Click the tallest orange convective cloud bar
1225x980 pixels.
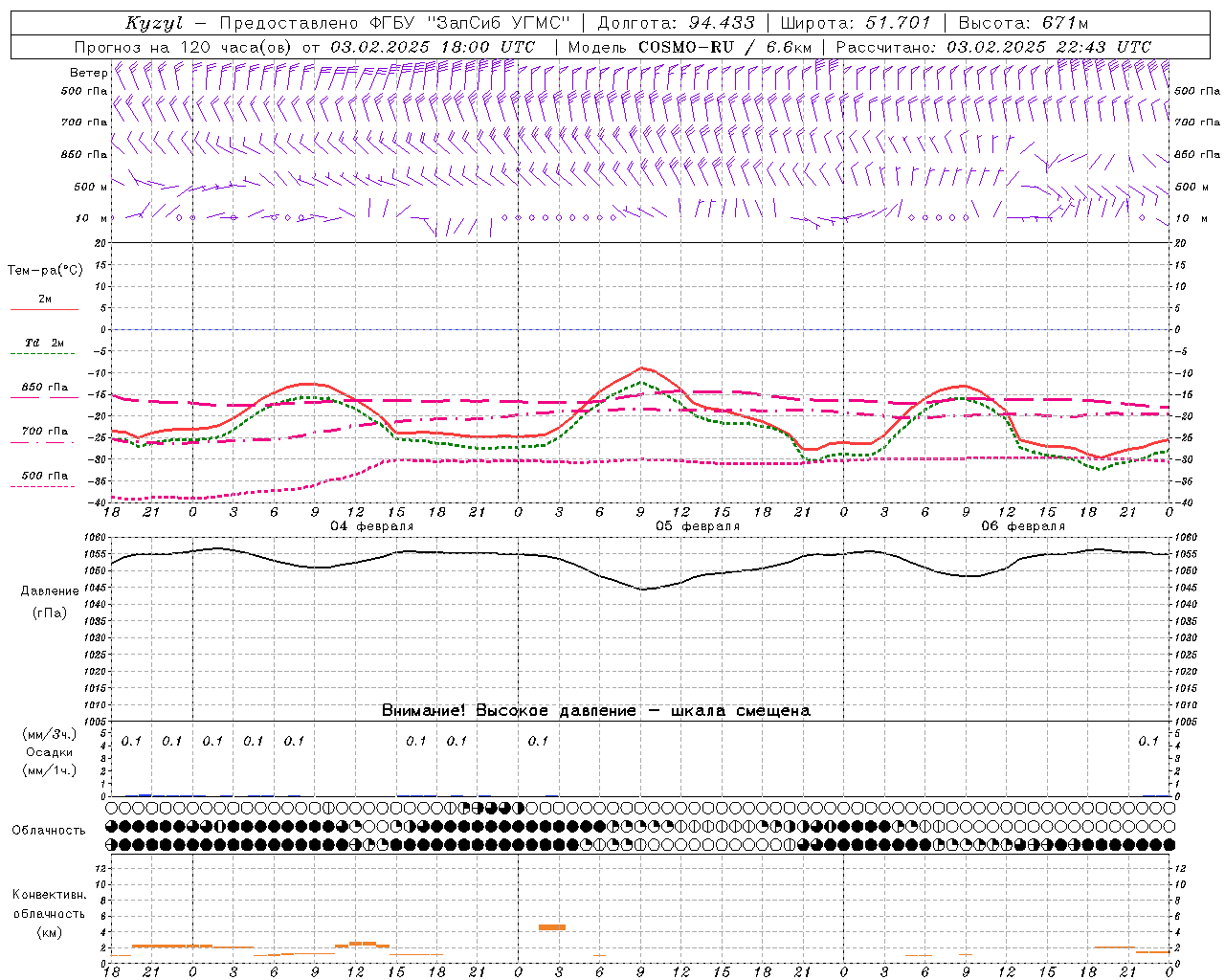point(552,926)
